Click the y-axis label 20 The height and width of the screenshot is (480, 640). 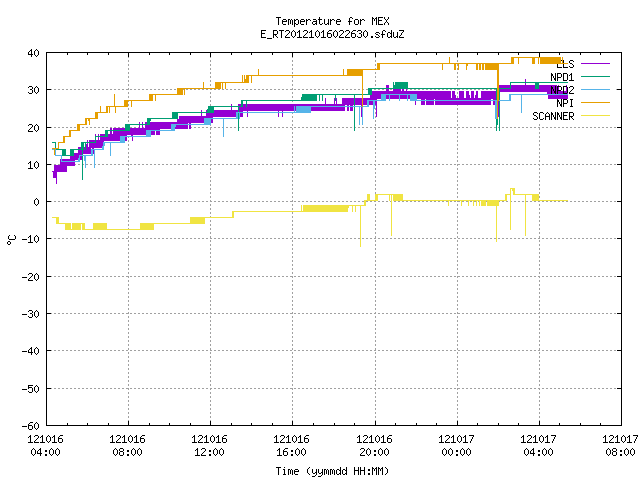(33, 128)
